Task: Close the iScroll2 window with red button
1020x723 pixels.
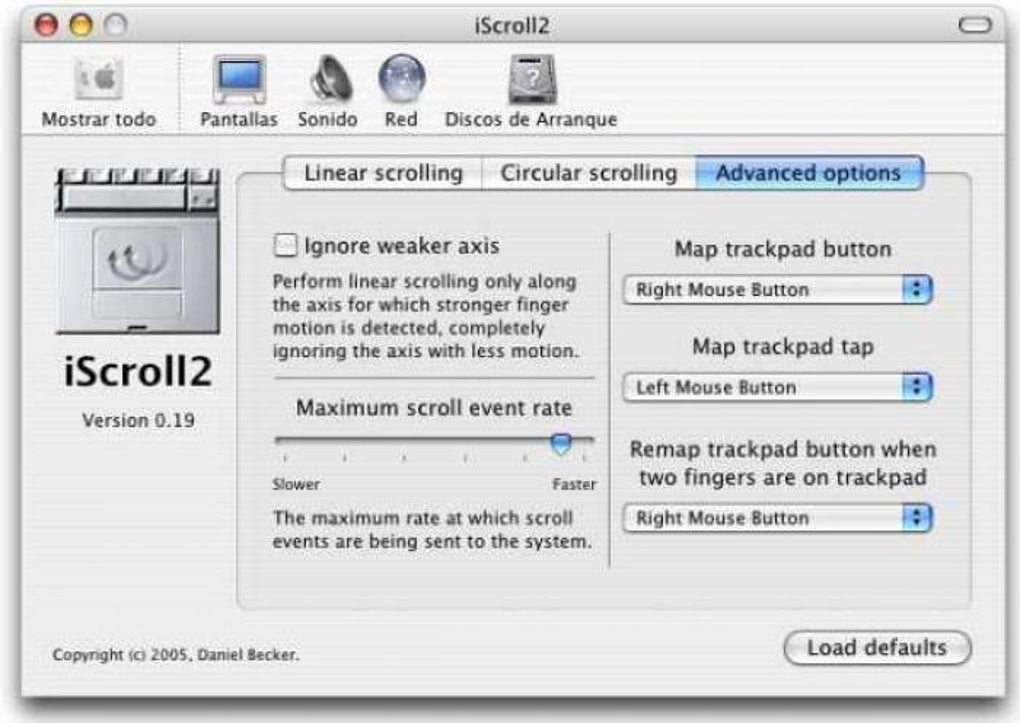Action: coord(46,25)
